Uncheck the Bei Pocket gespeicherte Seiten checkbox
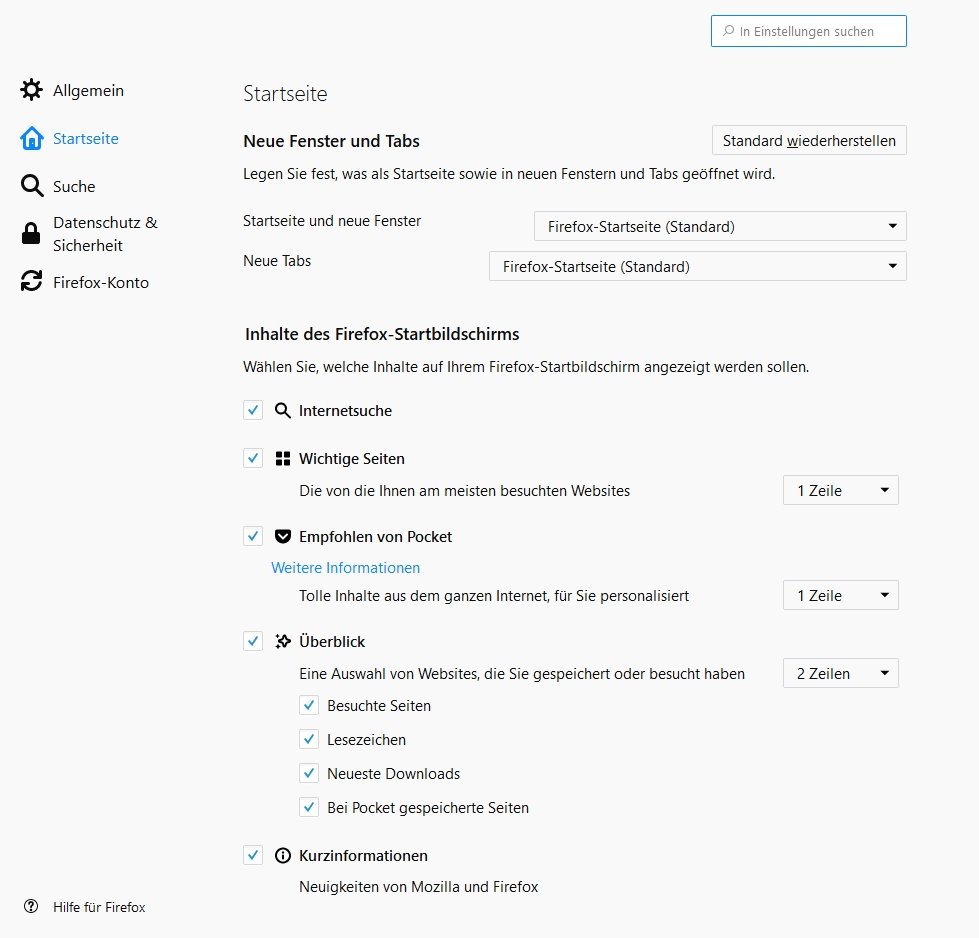Viewport: 979px width, 938px height. [309, 807]
